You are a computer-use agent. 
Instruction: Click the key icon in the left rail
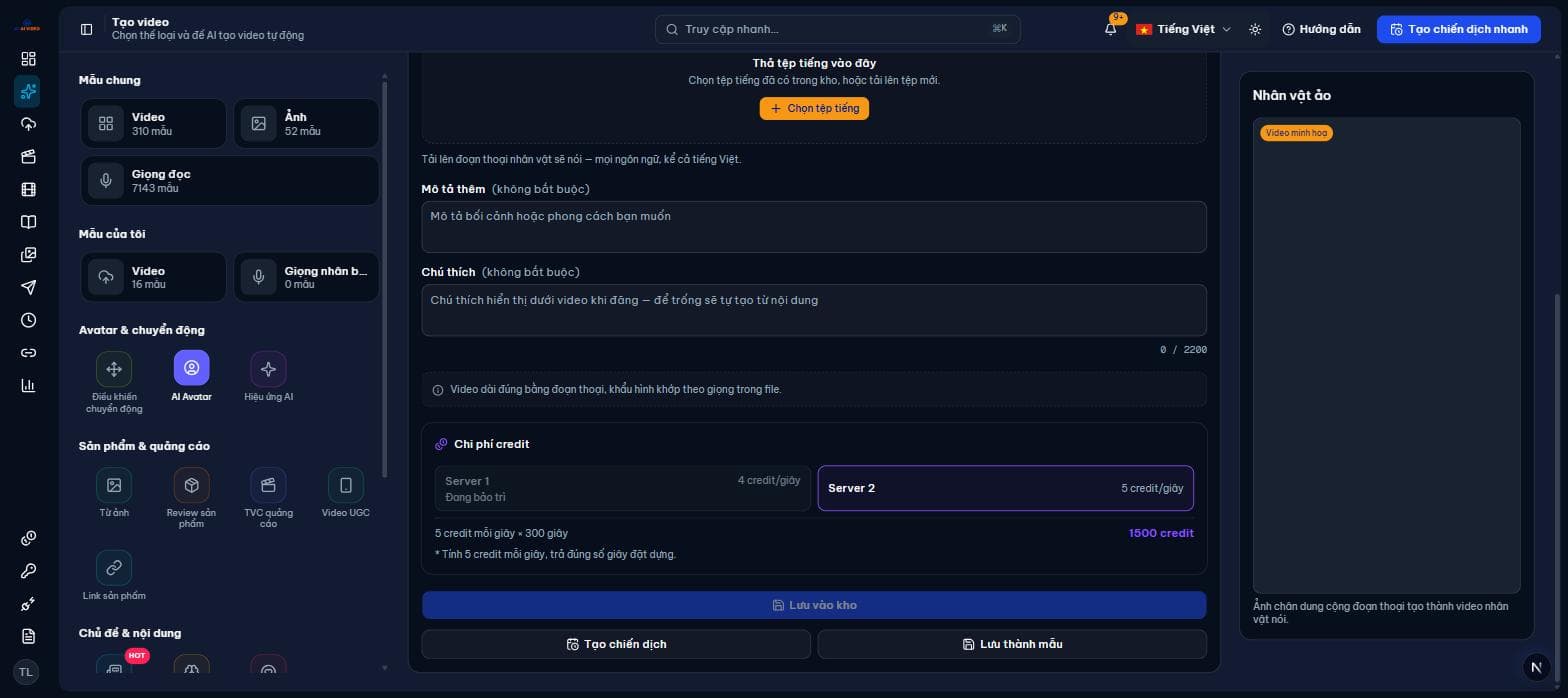point(28,571)
